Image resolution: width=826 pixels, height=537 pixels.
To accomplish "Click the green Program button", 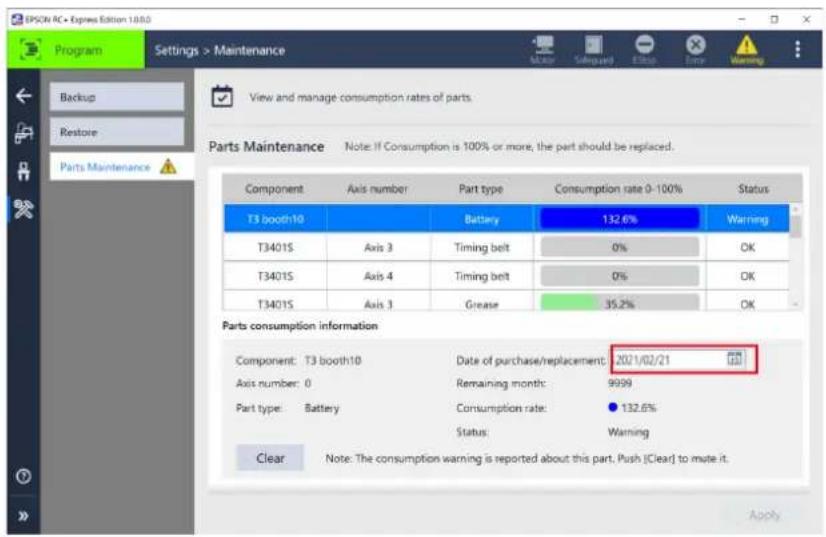I will (x=76, y=50).
